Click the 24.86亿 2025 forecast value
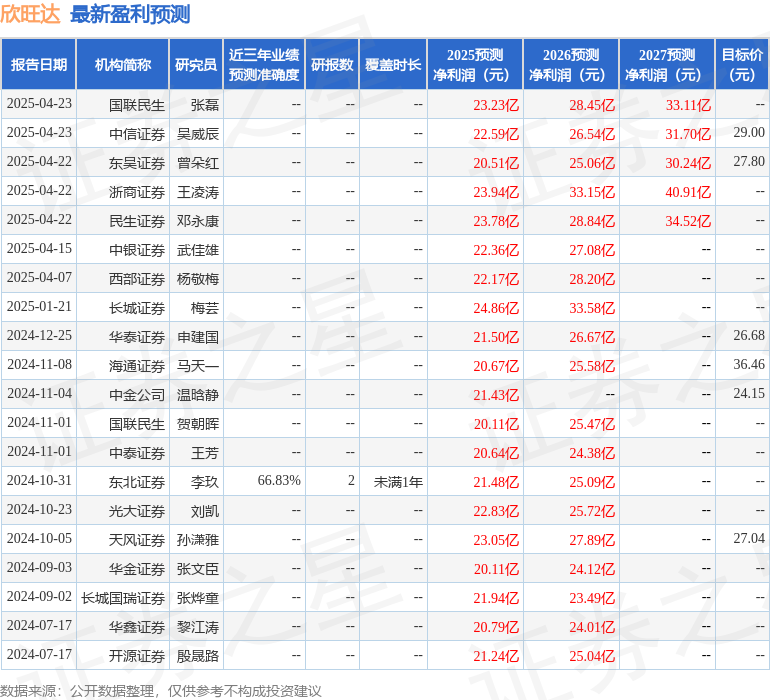The width and height of the screenshot is (770, 700). pos(496,308)
